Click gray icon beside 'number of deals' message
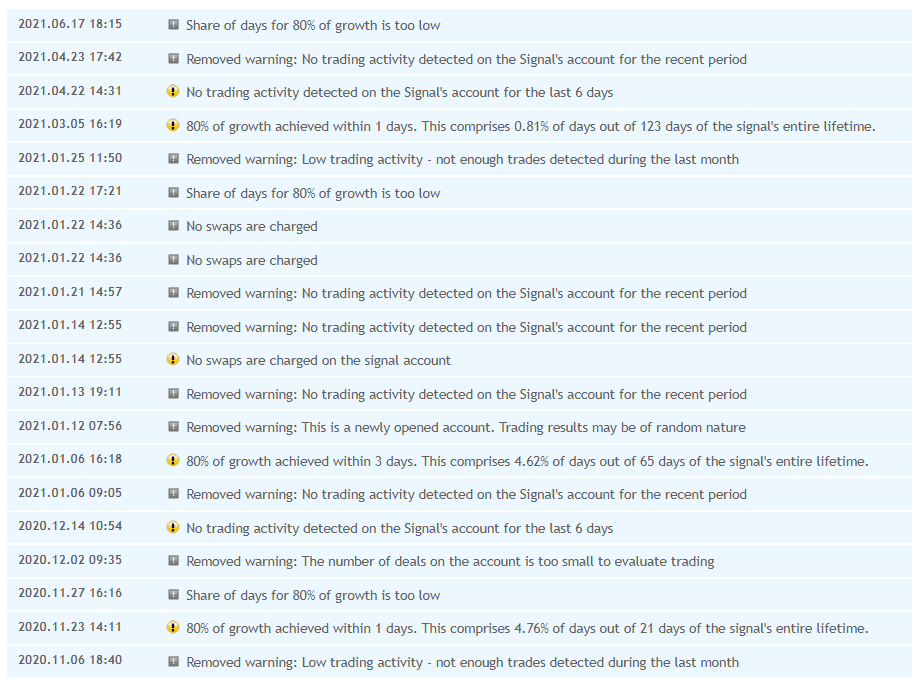The image size is (912, 684). [173, 561]
